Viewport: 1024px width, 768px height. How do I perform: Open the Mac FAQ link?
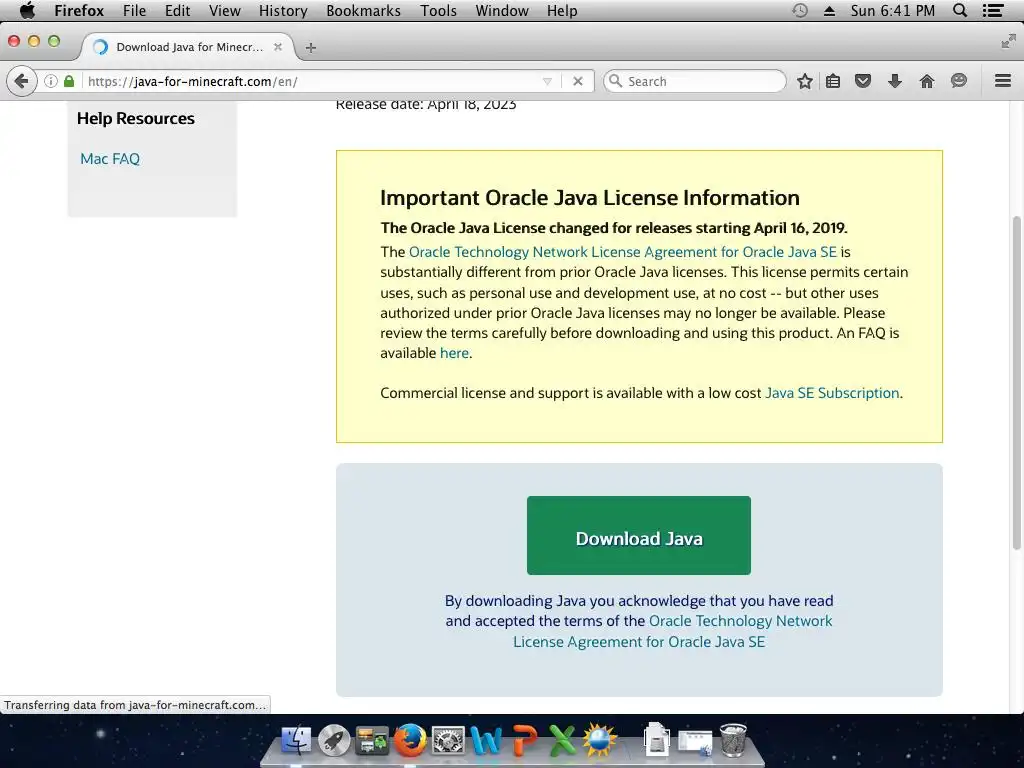pyautogui.click(x=110, y=159)
